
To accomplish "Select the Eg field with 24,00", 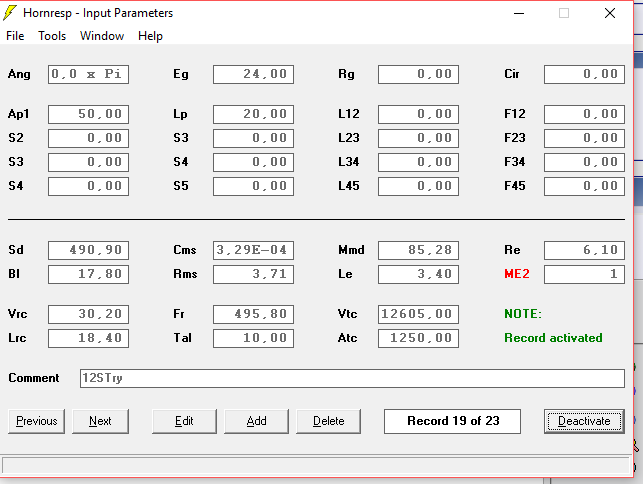I will (253, 74).
